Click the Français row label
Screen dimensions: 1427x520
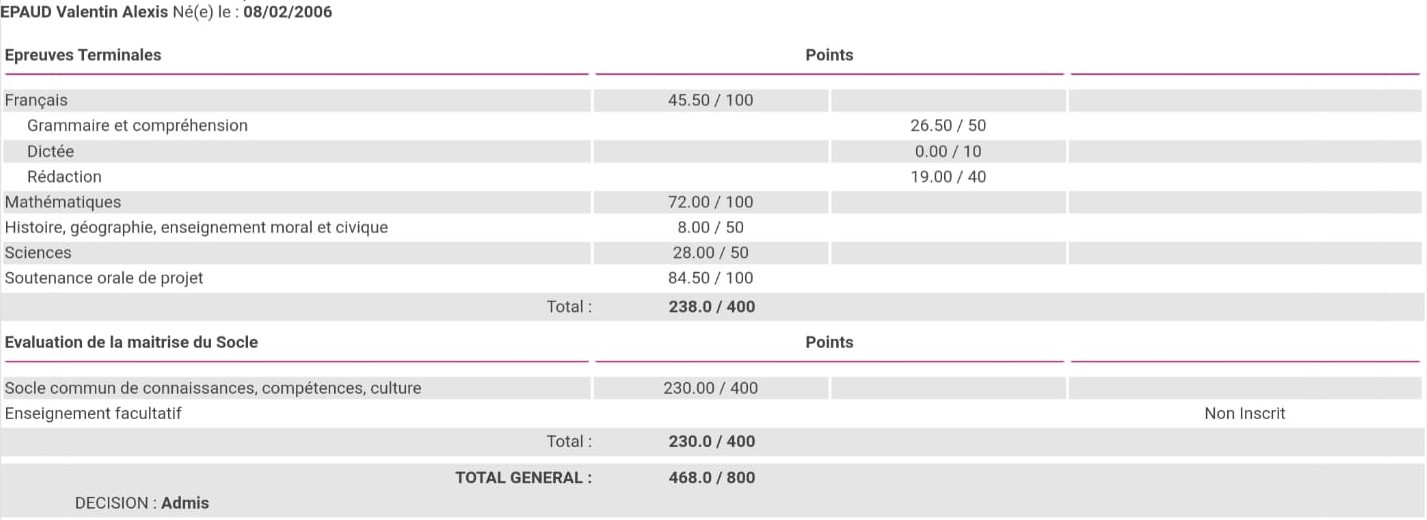[x=36, y=100]
